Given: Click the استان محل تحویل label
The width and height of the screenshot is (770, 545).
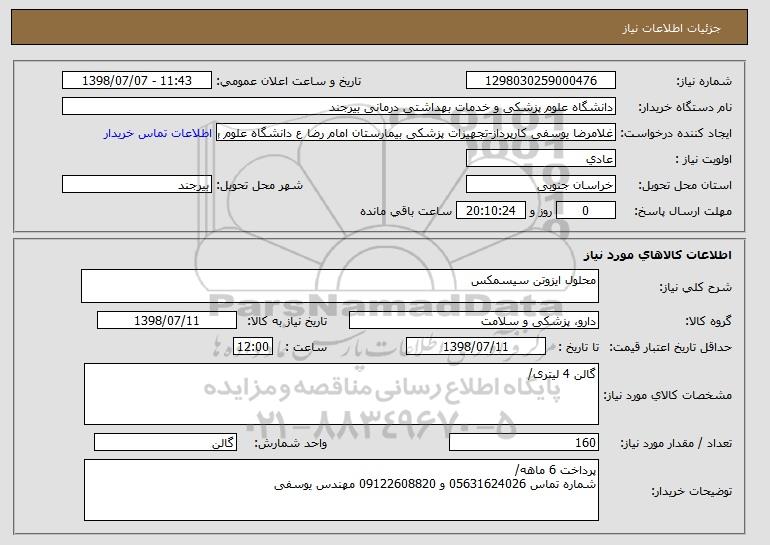Looking at the screenshot, I should click(x=685, y=185).
